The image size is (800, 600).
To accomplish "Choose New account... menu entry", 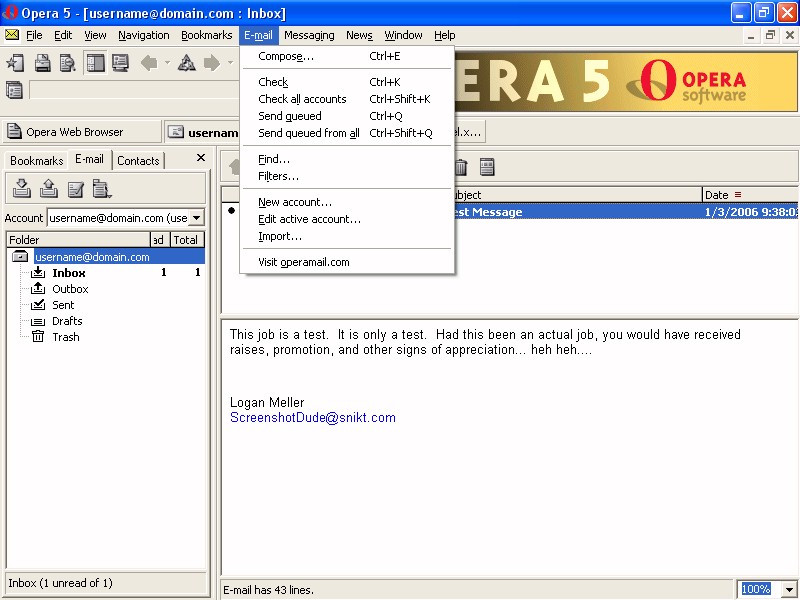I will (347, 202).
